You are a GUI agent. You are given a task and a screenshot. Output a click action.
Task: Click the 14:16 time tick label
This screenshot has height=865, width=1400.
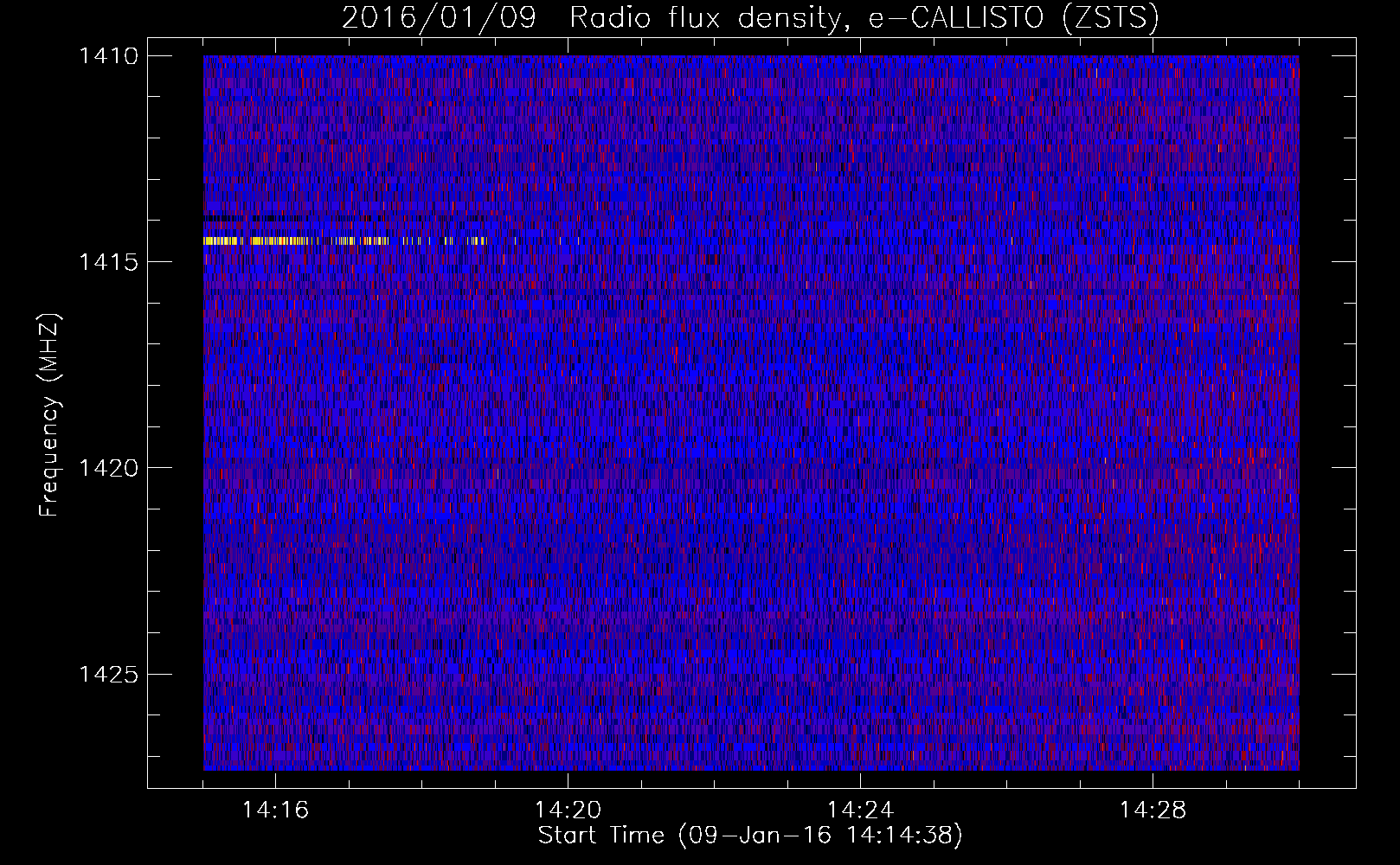(x=275, y=811)
